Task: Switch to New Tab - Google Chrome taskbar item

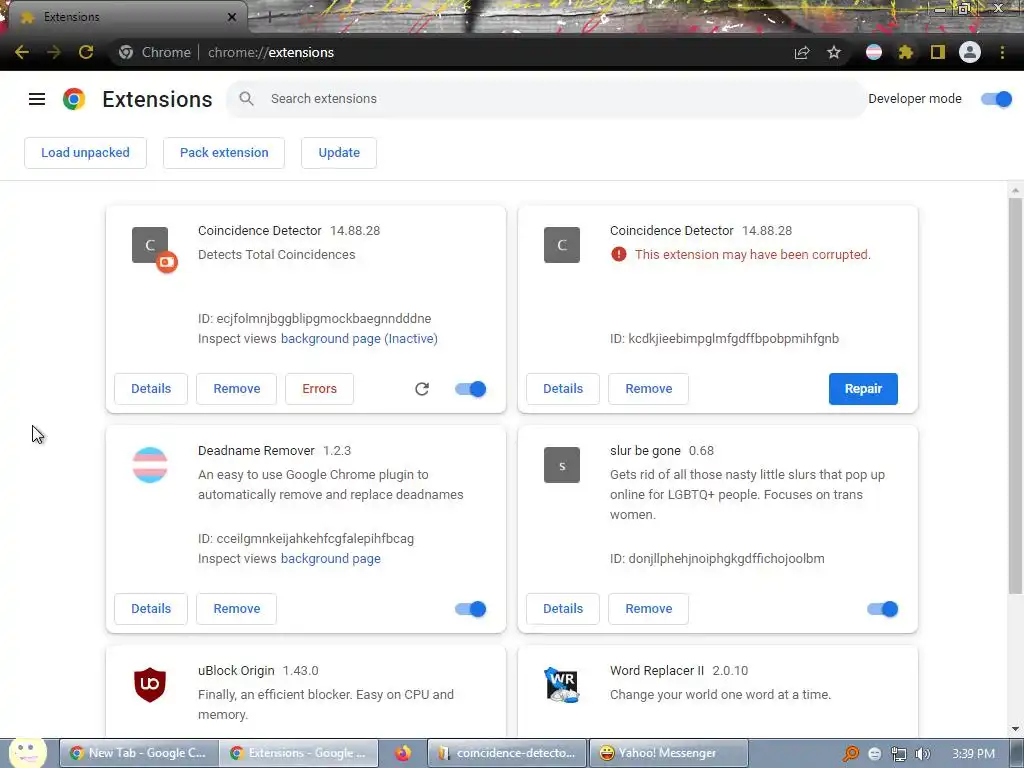Action: (x=138, y=753)
